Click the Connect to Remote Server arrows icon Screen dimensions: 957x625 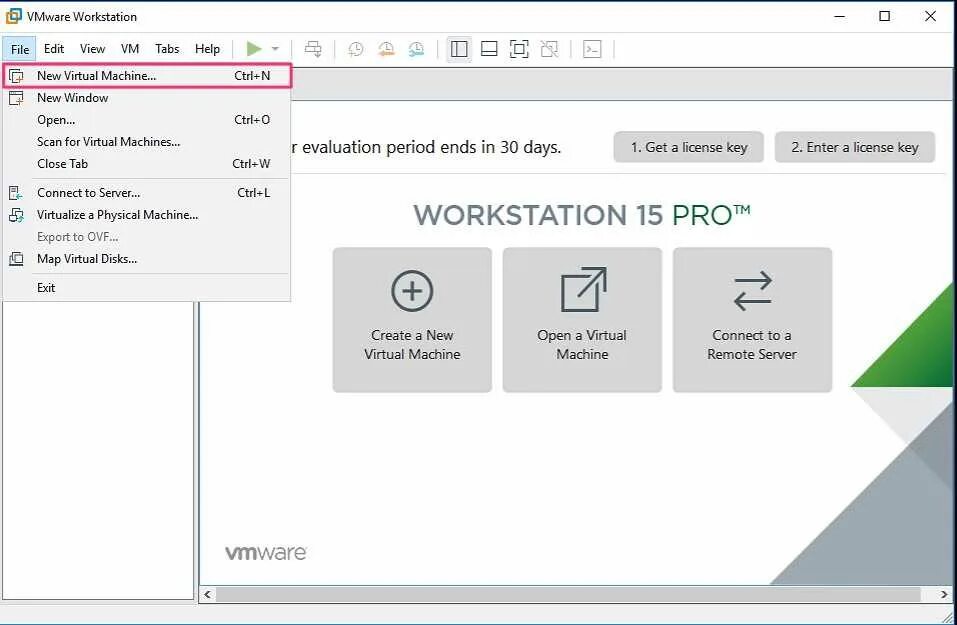pyautogui.click(x=753, y=291)
